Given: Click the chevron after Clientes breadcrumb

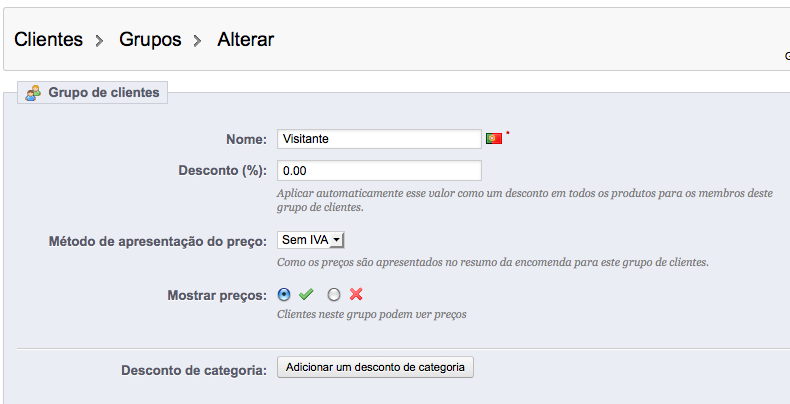Looking at the screenshot, I should [x=100, y=41].
